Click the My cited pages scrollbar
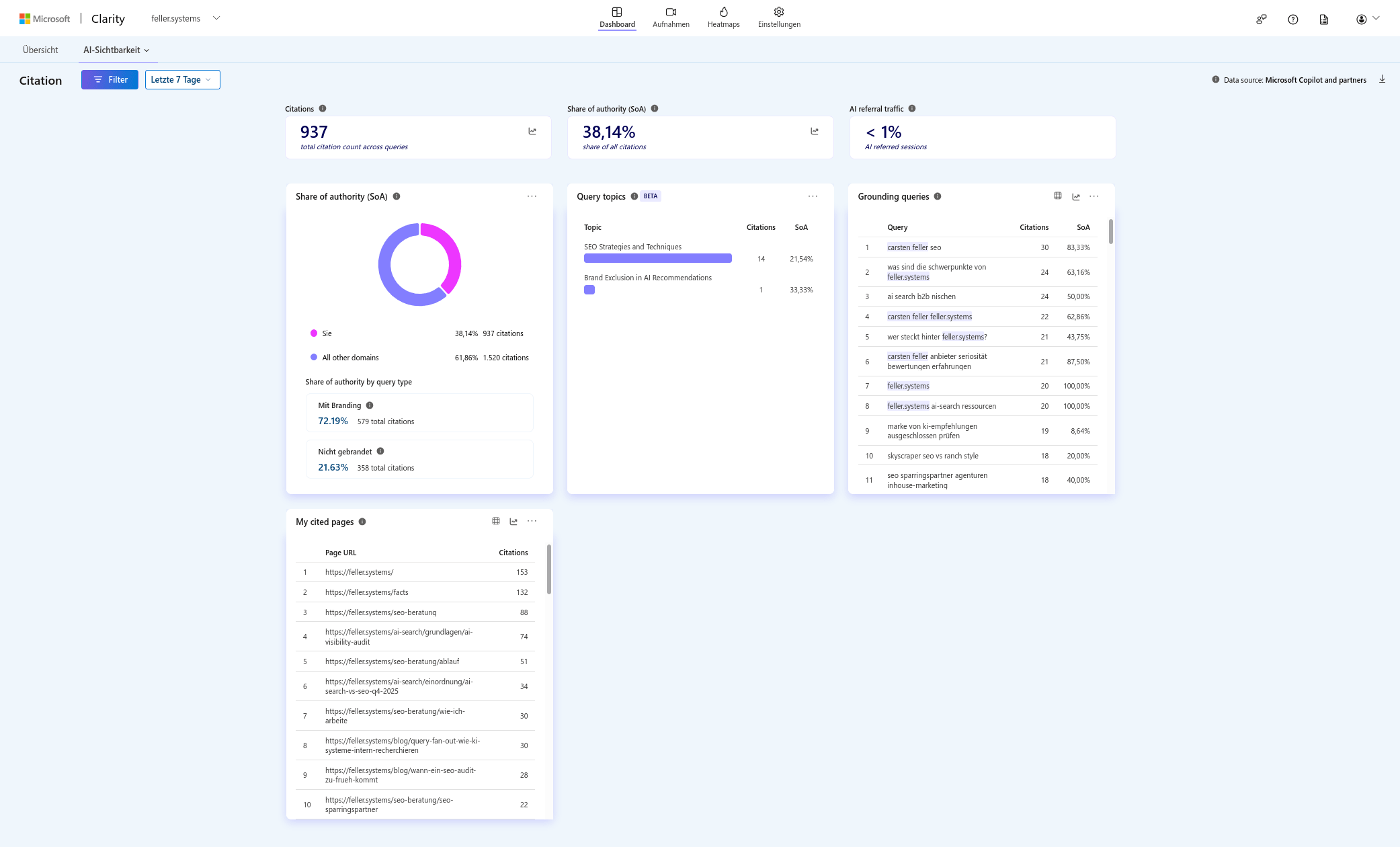The width and height of the screenshot is (1400, 847). click(549, 569)
